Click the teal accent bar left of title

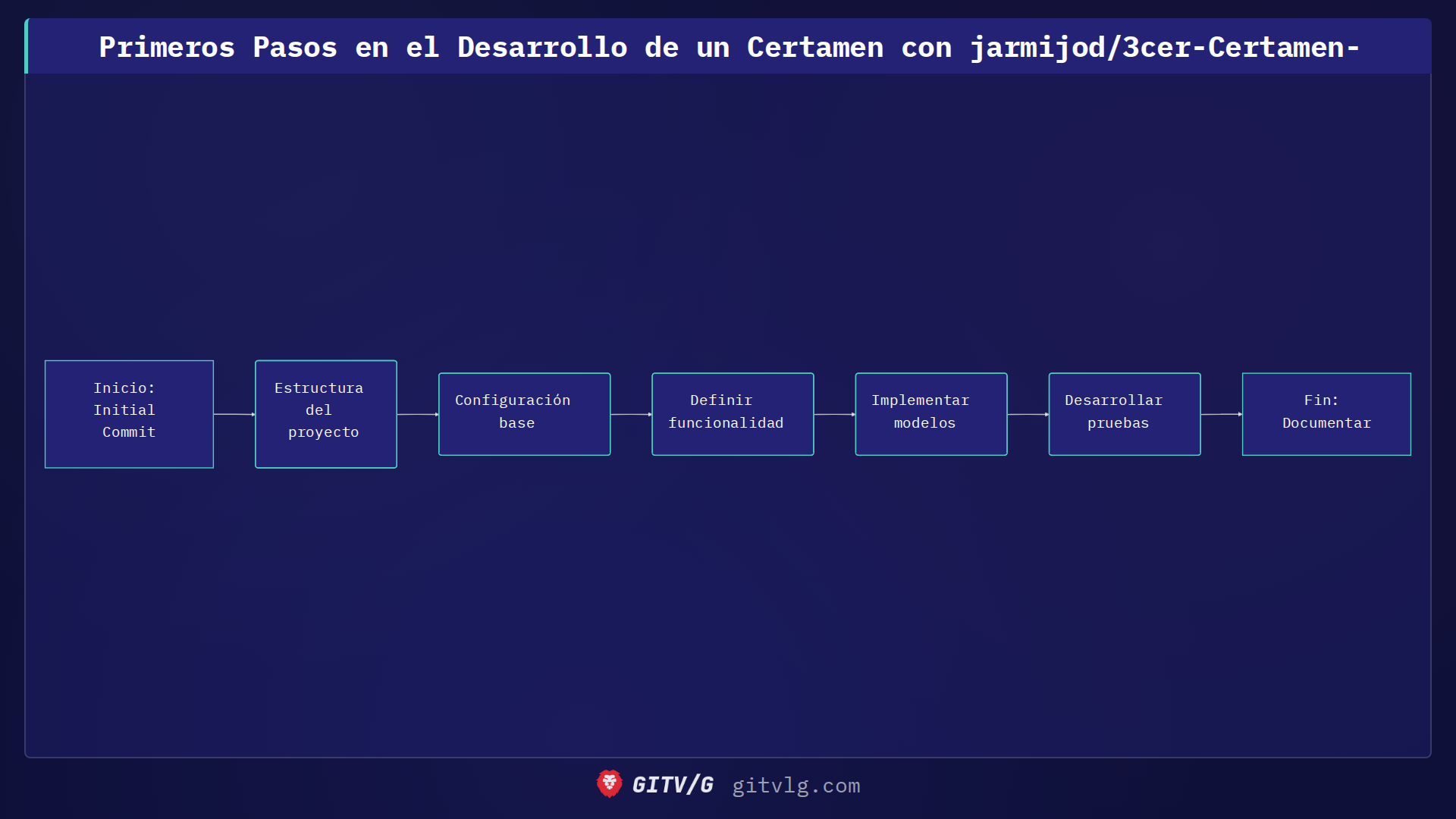tap(27, 47)
